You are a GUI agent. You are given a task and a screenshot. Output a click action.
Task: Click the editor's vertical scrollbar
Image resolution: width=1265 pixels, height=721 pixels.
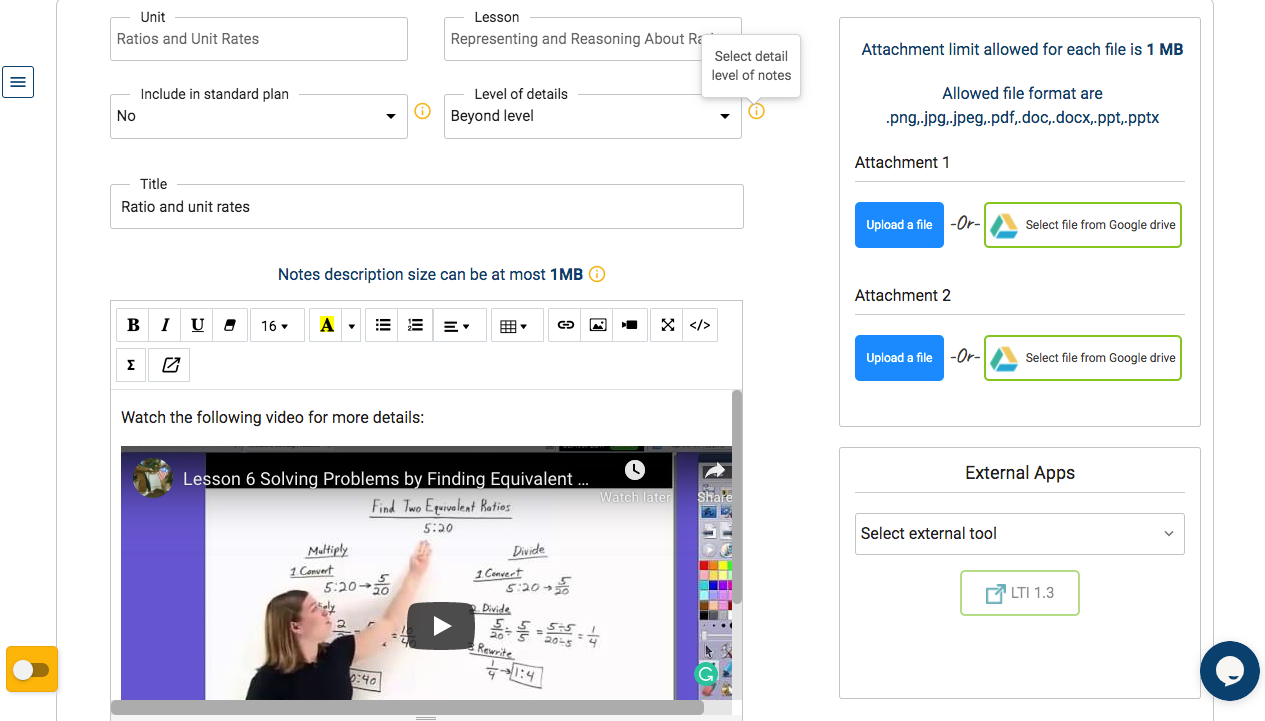pyautogui.click(x=738, y=497)
